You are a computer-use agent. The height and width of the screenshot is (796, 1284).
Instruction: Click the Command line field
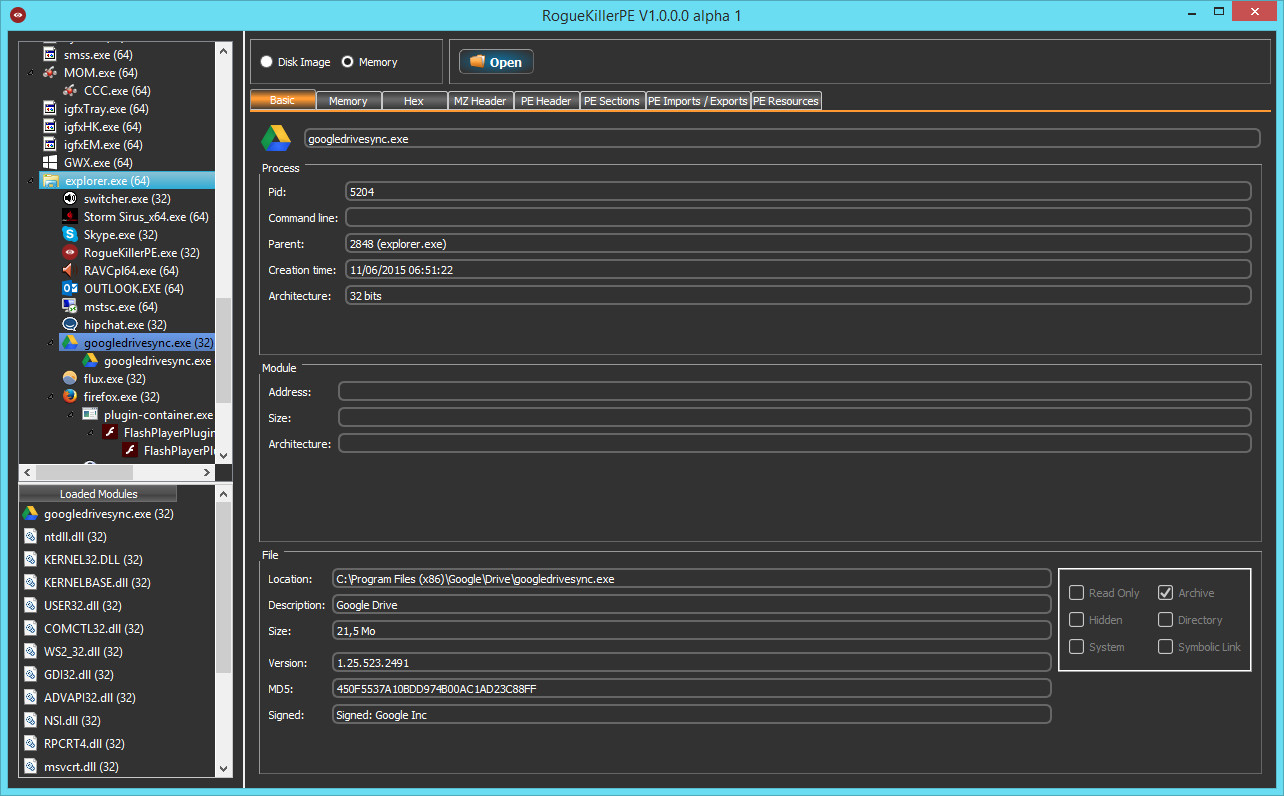pos(798,217)
